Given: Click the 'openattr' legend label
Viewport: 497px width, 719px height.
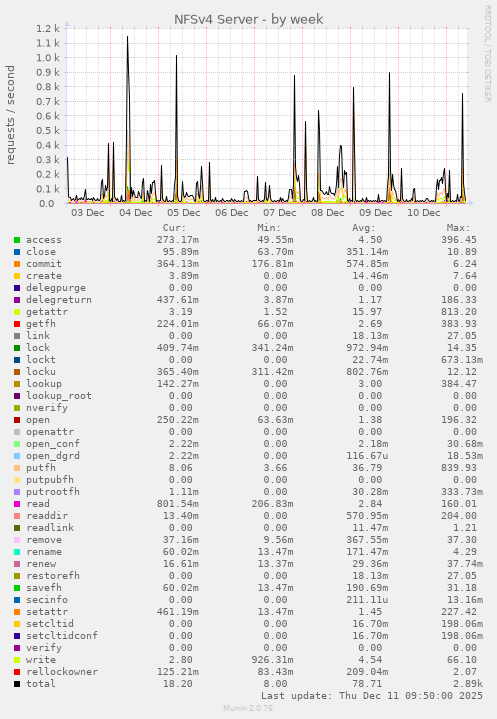Looking at the screenshot, I should 50,432.
